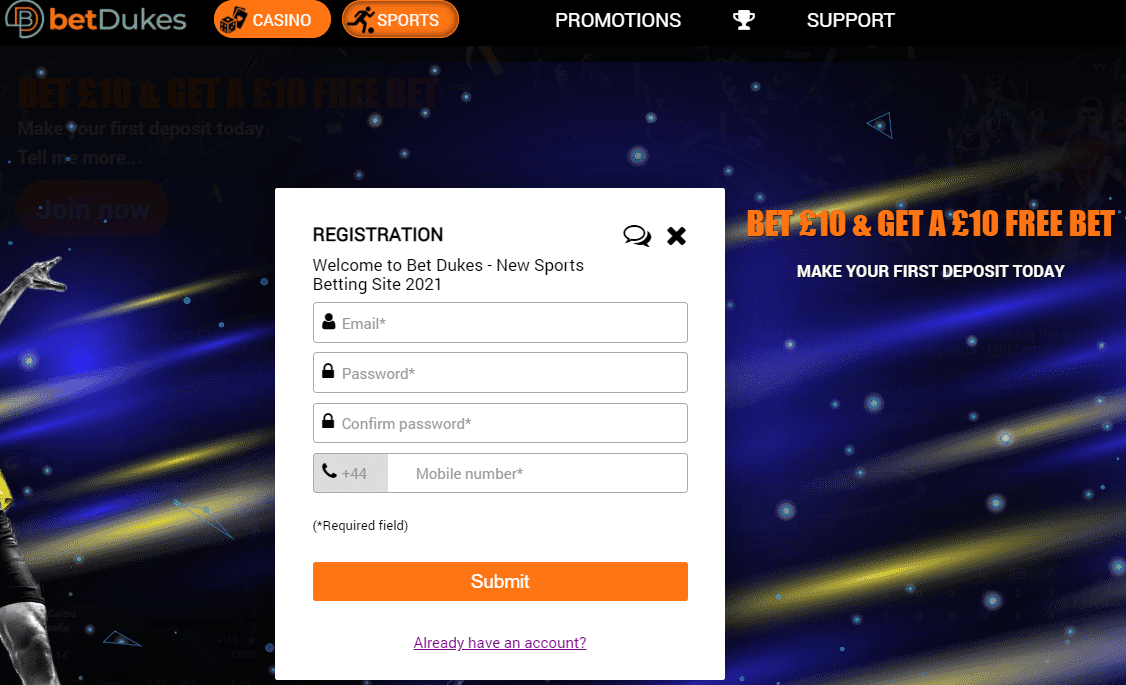Click the person icon in Email field
The image size is (1126, 685).
tap(328, 322)
